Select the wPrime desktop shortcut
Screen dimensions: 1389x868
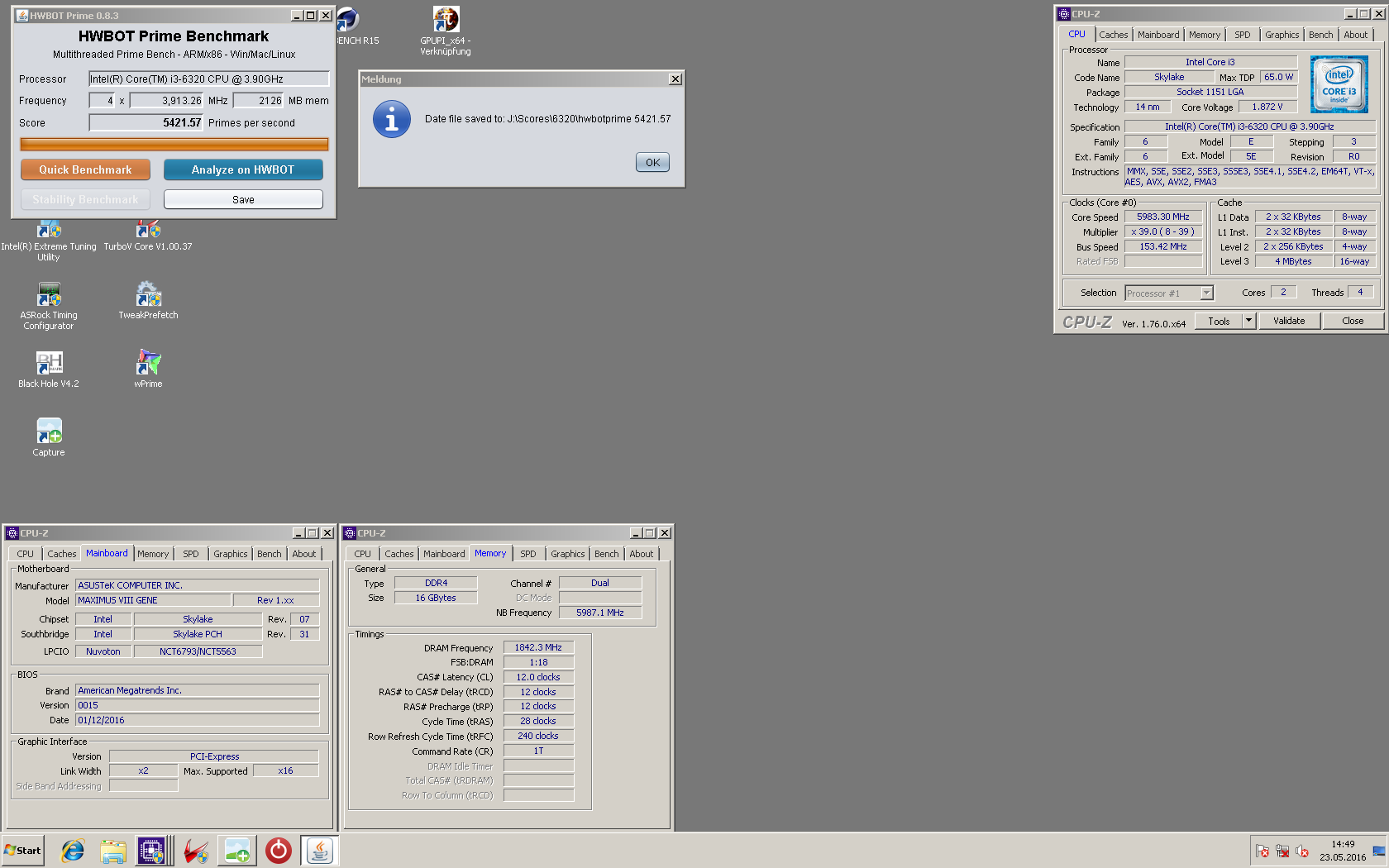(148, 370)
